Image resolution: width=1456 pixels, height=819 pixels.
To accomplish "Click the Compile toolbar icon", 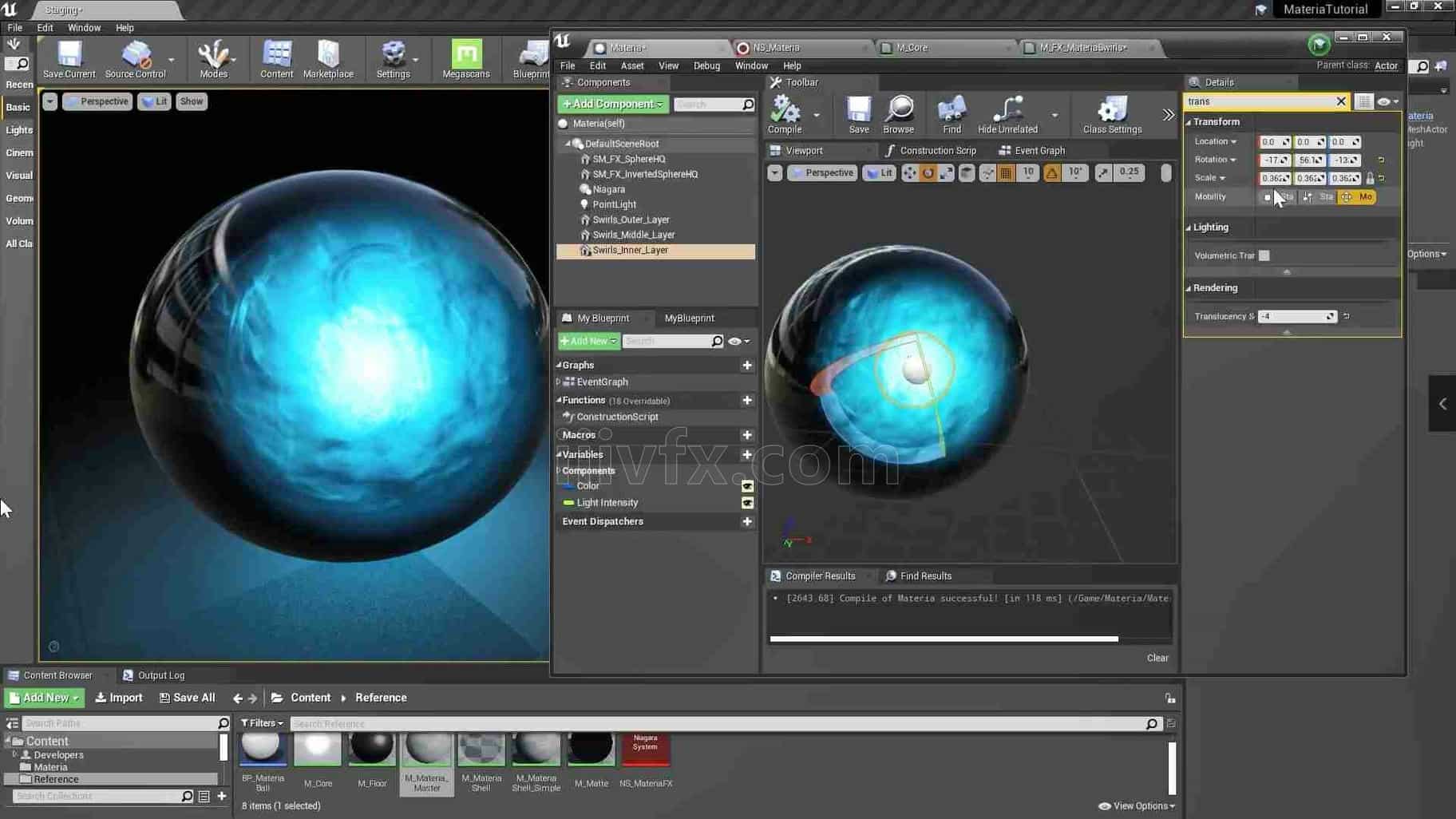I will 785,115.
